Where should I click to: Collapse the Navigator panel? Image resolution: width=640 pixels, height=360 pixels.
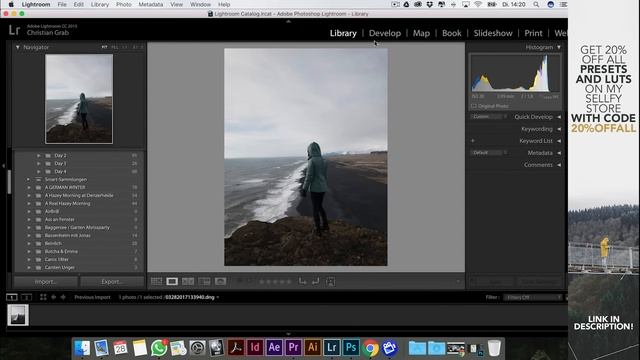pos(18,47)
